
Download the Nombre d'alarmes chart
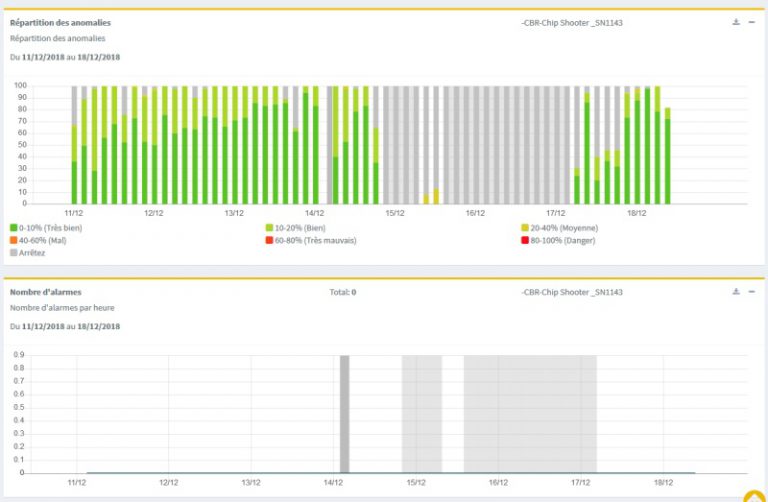[736, 291]
